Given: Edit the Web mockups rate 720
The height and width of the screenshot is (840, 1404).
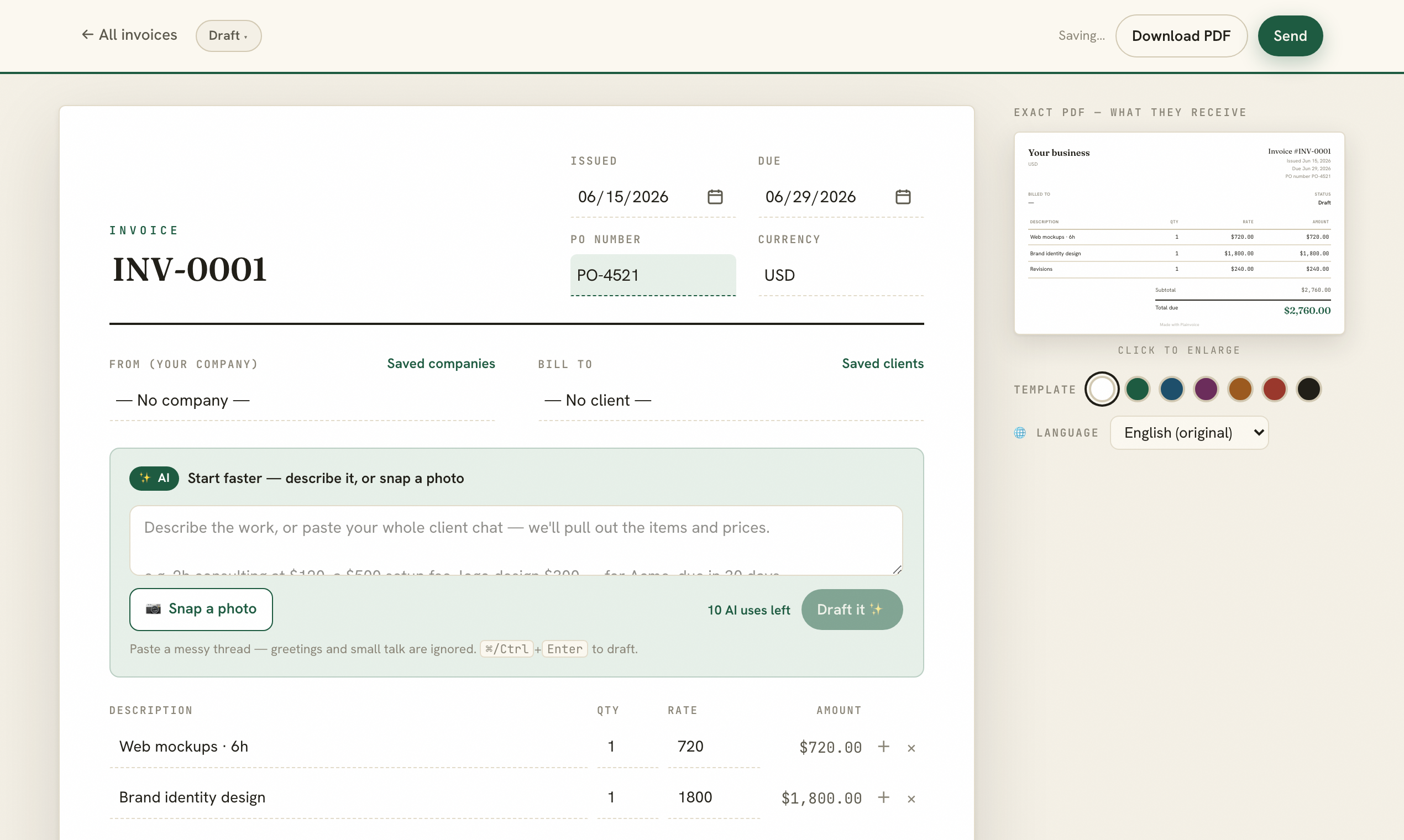Looking at the screenshot, I should [713, 747].
